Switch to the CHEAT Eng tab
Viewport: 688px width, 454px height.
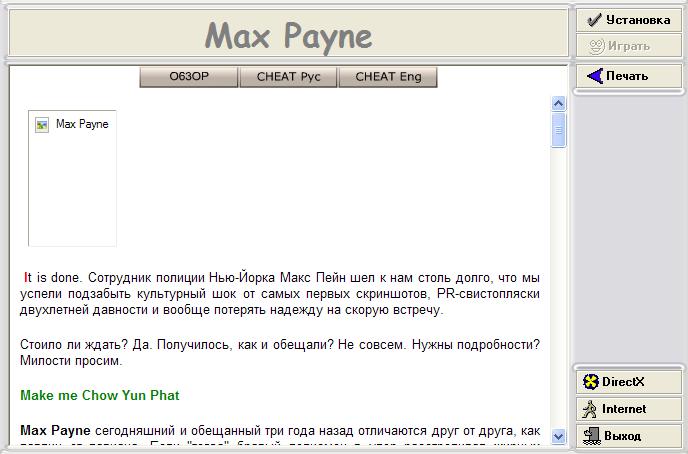coord(388,77)
